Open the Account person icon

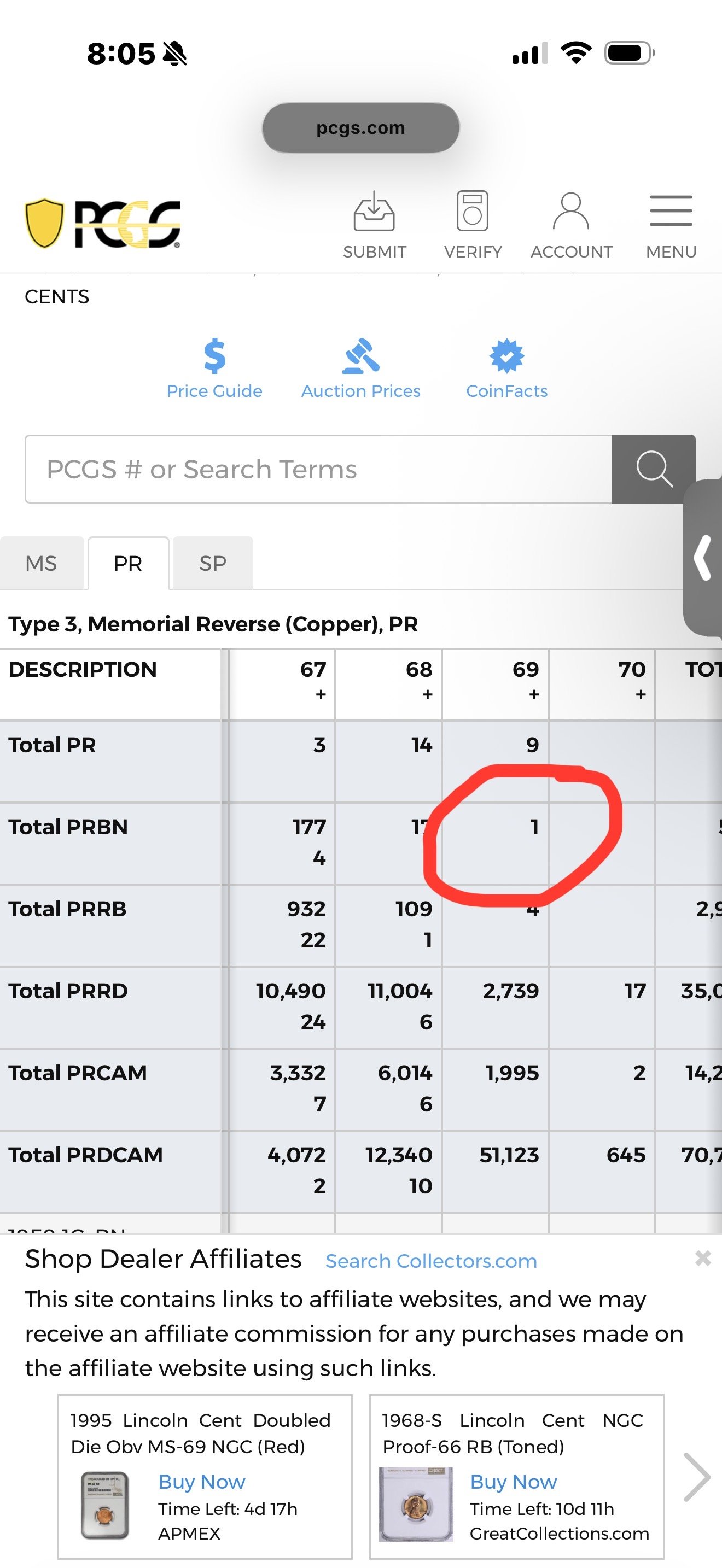point(571,211)
